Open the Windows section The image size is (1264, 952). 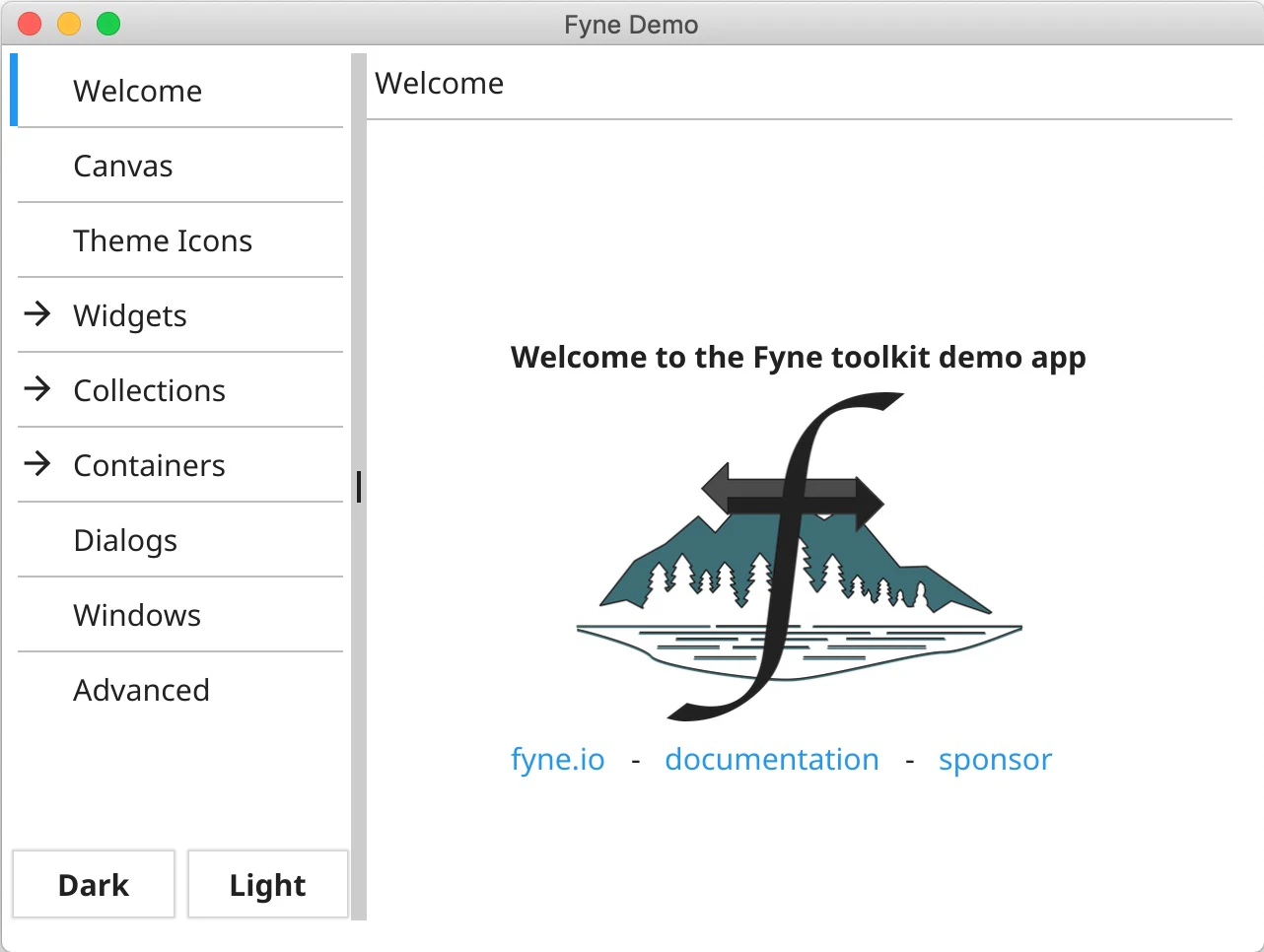(x=180, y=615)
